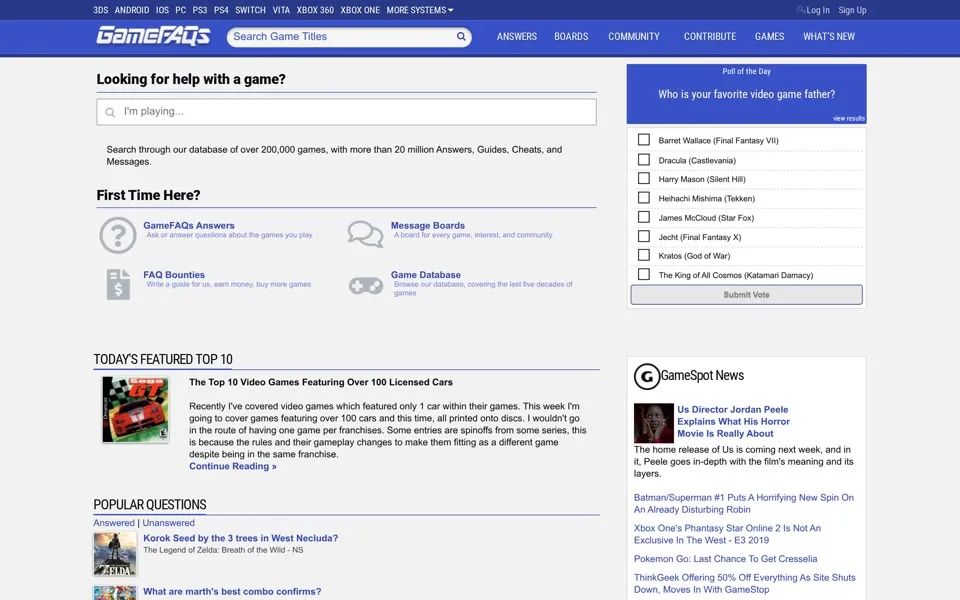Select the iOS system link

coord(162,10)
